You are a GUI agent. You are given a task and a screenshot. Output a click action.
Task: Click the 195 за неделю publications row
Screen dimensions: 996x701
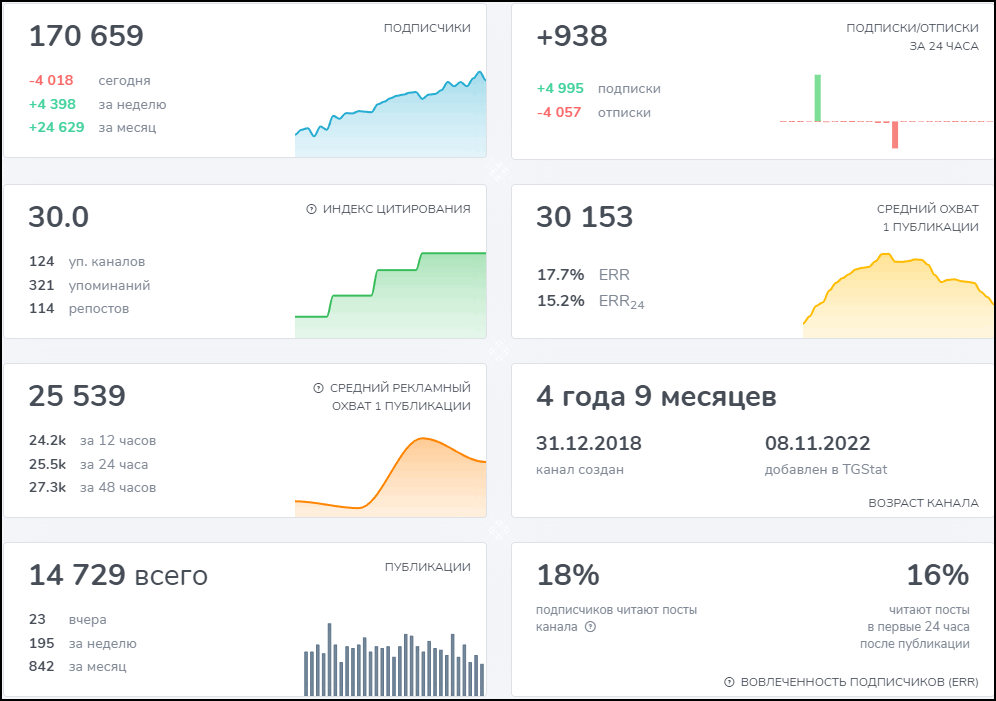[x=83, y=643]
